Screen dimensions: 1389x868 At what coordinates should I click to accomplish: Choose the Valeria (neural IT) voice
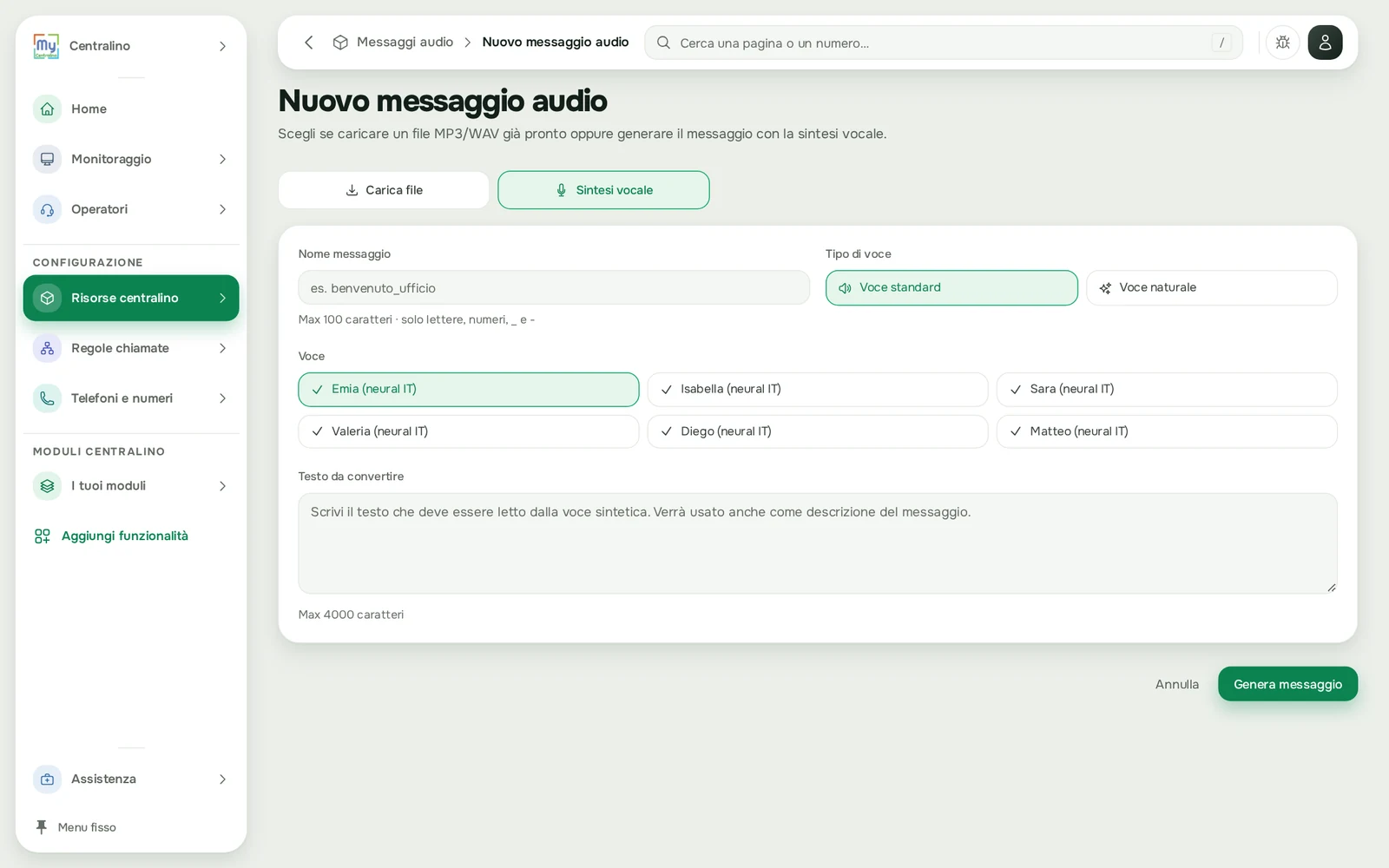pos(469,431)
